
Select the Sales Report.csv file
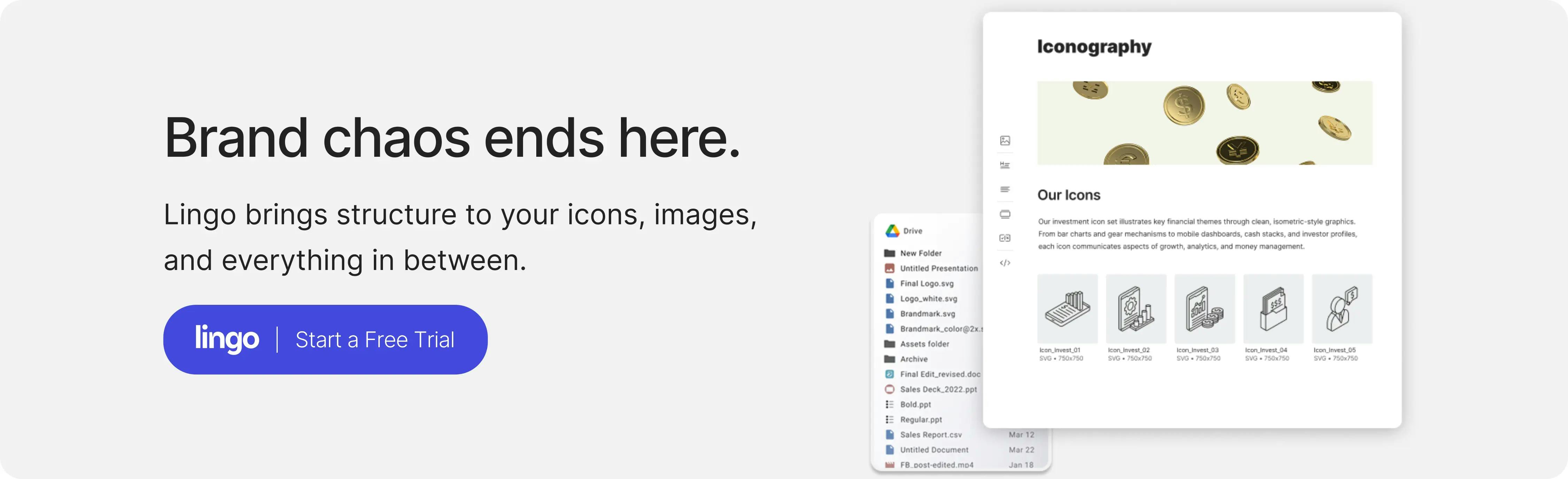pos(931,434)
